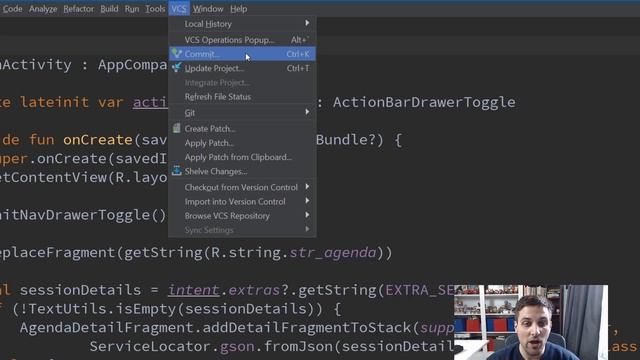Select Commit from VCS menu

click(x=242, y=54)
